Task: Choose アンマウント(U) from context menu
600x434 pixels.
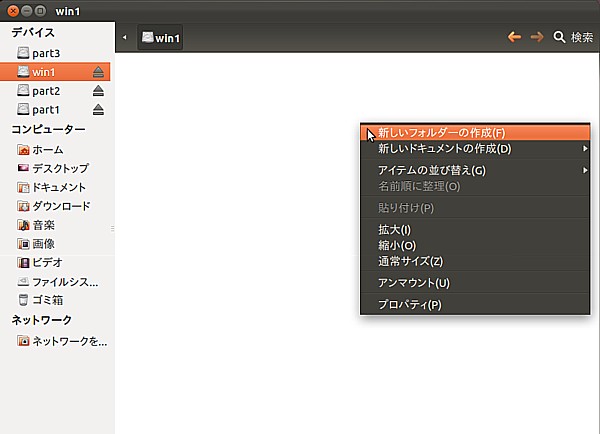Action: click(475, 283)
